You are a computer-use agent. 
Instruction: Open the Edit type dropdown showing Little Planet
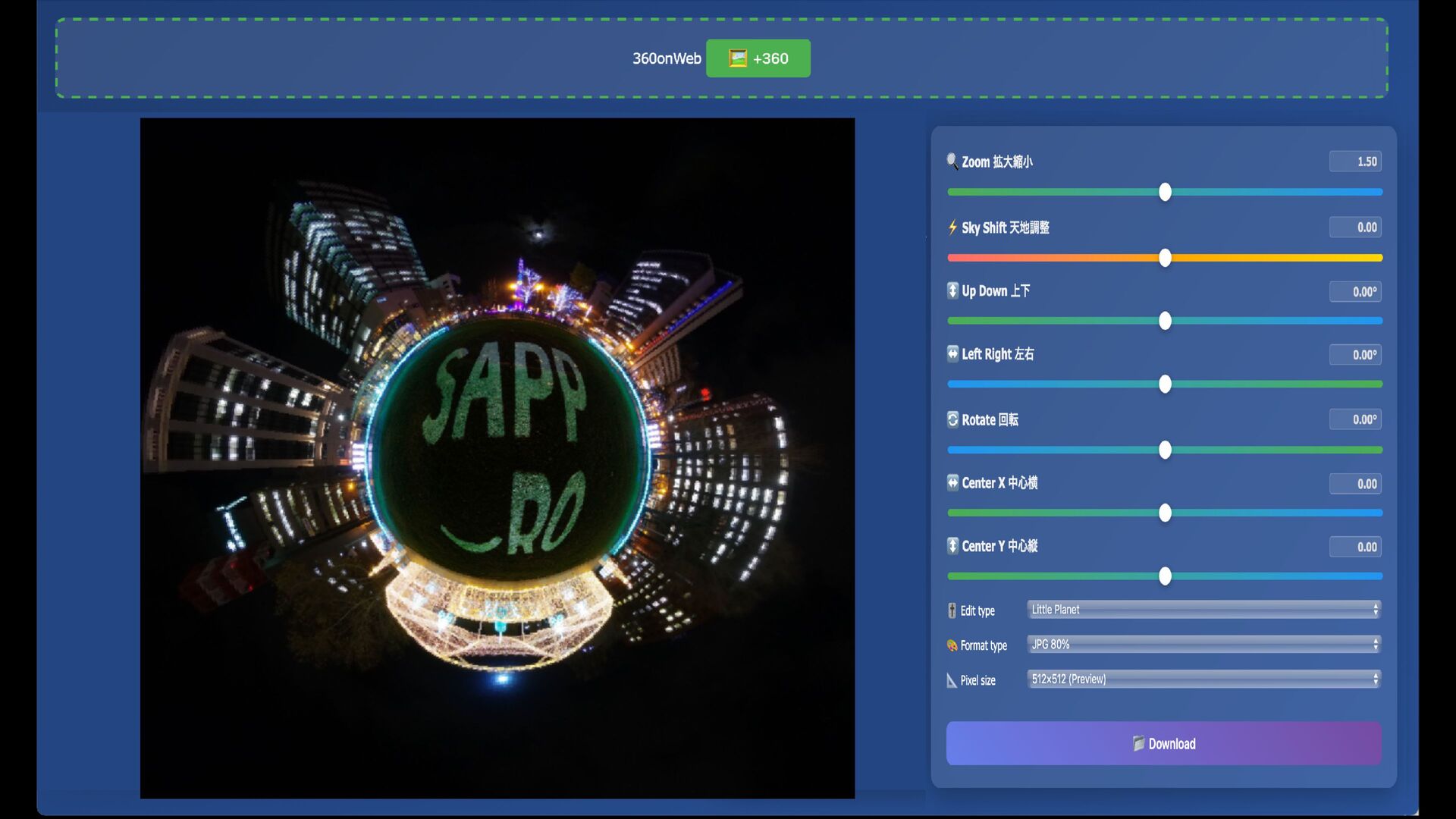pos(1203,610)
